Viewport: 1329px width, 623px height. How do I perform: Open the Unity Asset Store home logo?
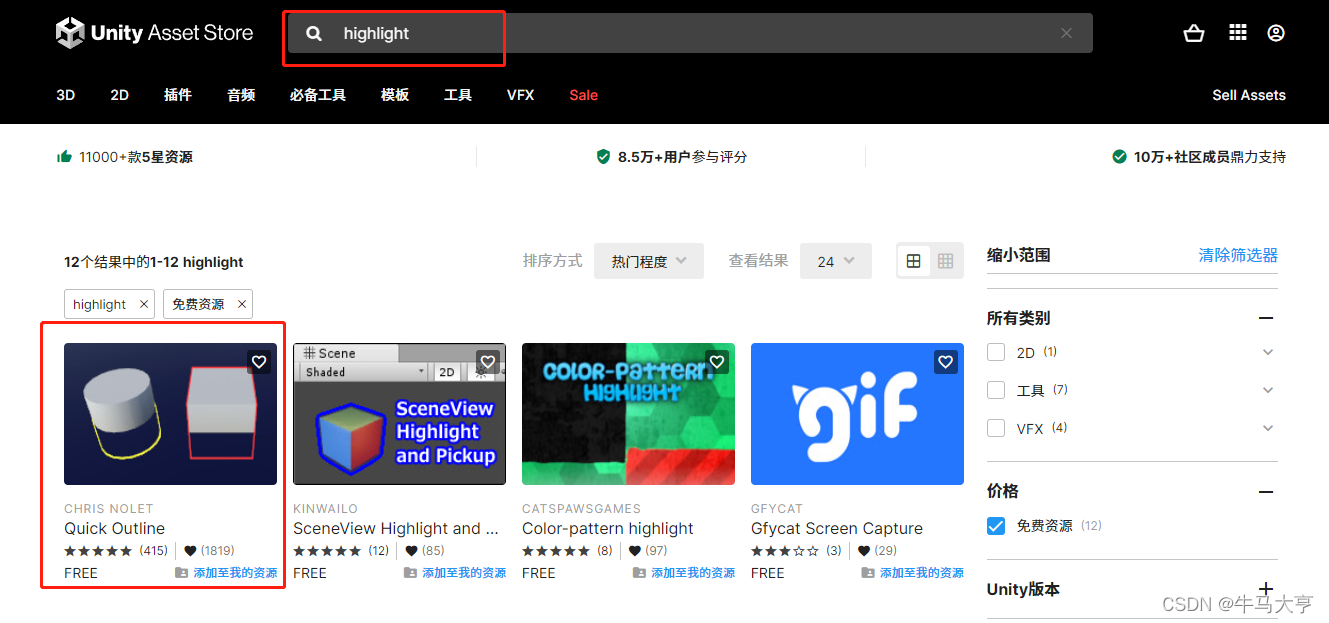(x=155, y=33)
